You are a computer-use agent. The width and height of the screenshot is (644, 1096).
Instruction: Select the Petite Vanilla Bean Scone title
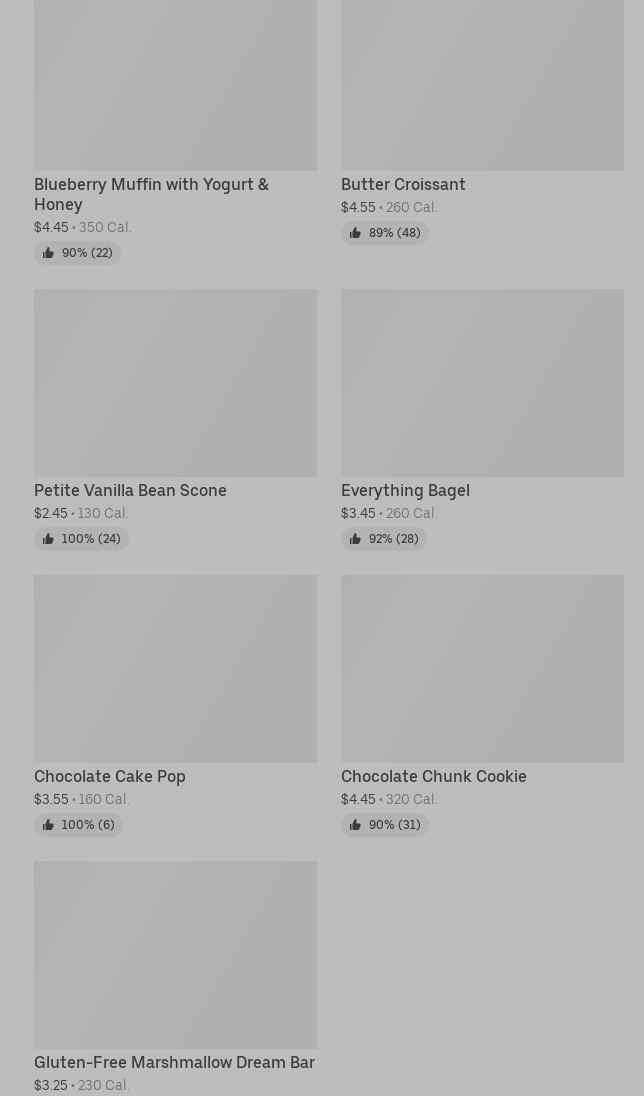(x=130, y=490)
